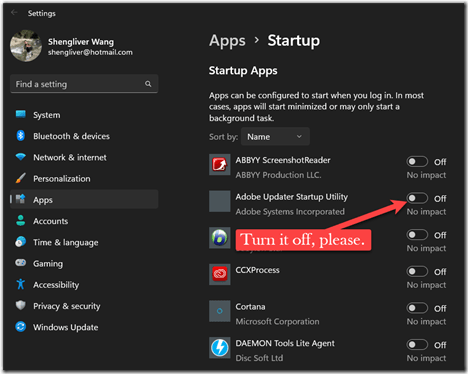This screenshot has width=468, height=374.
Task: Click the Accessibility label
Action: click(56, 285)
